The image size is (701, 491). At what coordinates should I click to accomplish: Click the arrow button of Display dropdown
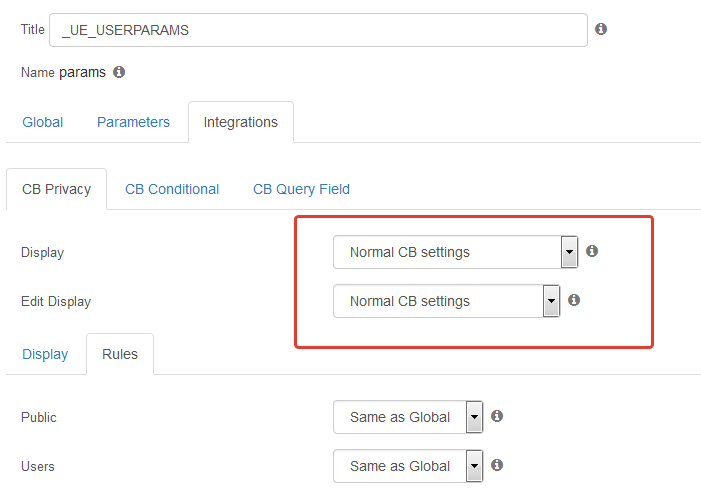[x=569, y=252]
